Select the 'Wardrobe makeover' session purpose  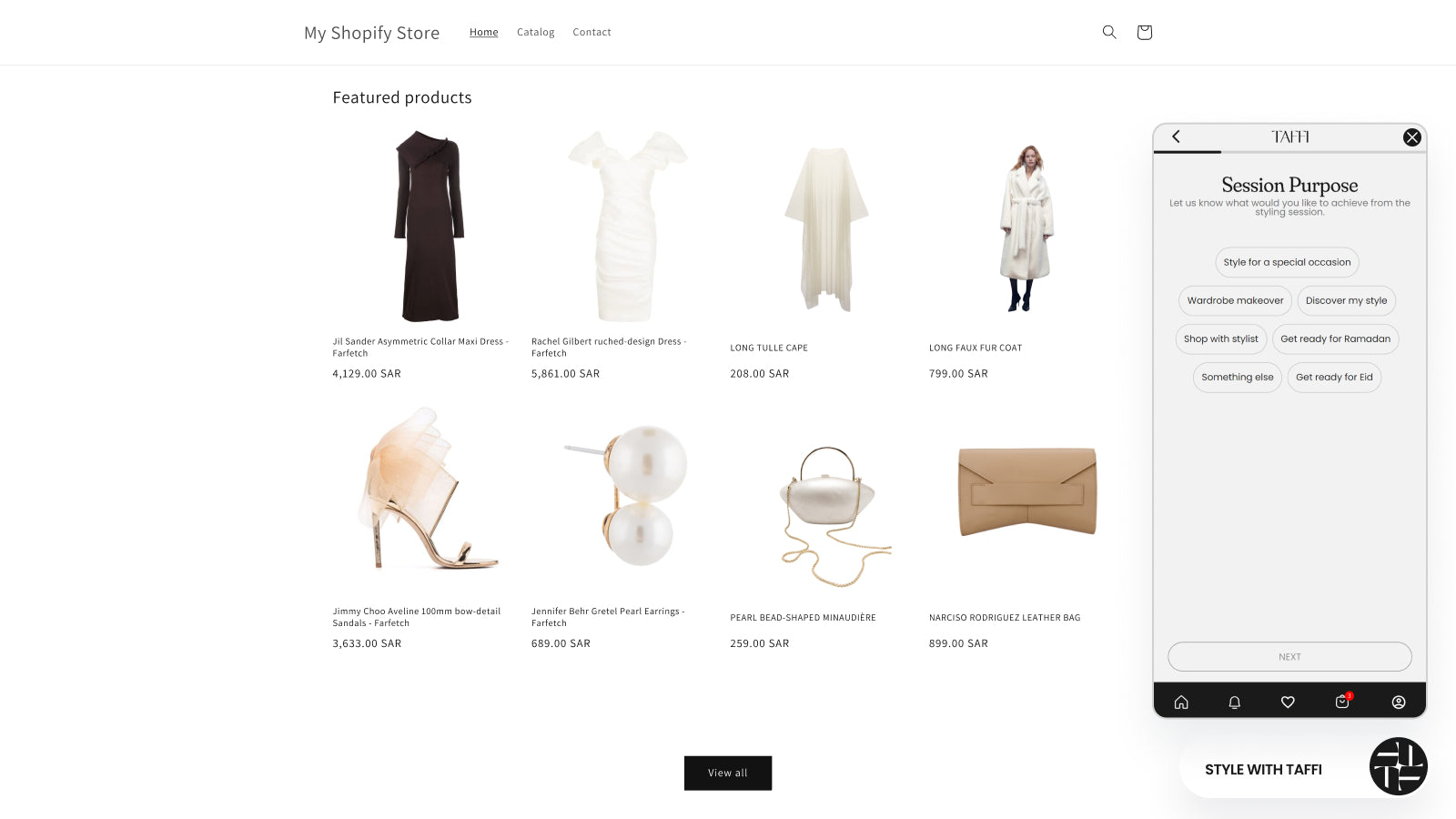(1234, 300)
